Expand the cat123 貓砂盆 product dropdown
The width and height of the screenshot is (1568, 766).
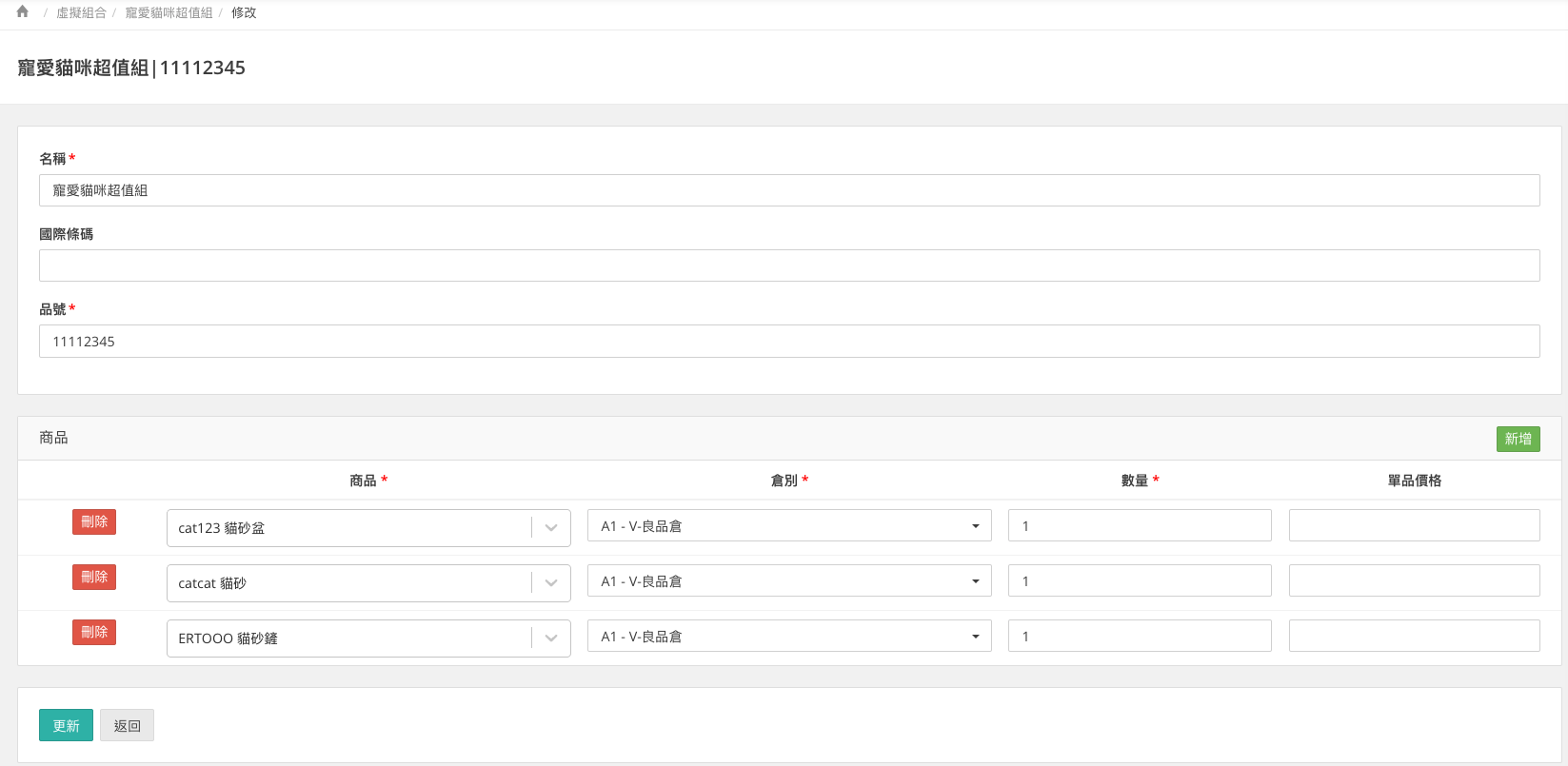551,528
